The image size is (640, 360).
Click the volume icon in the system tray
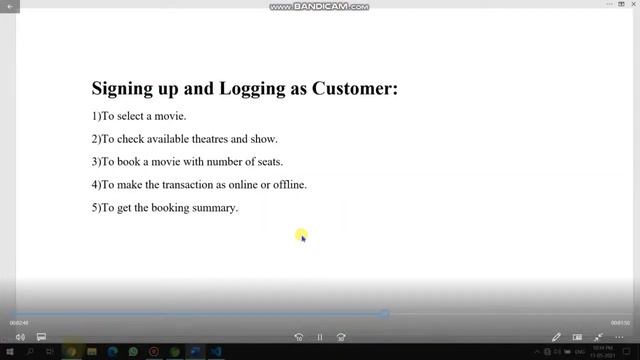(x=557, y=352)
